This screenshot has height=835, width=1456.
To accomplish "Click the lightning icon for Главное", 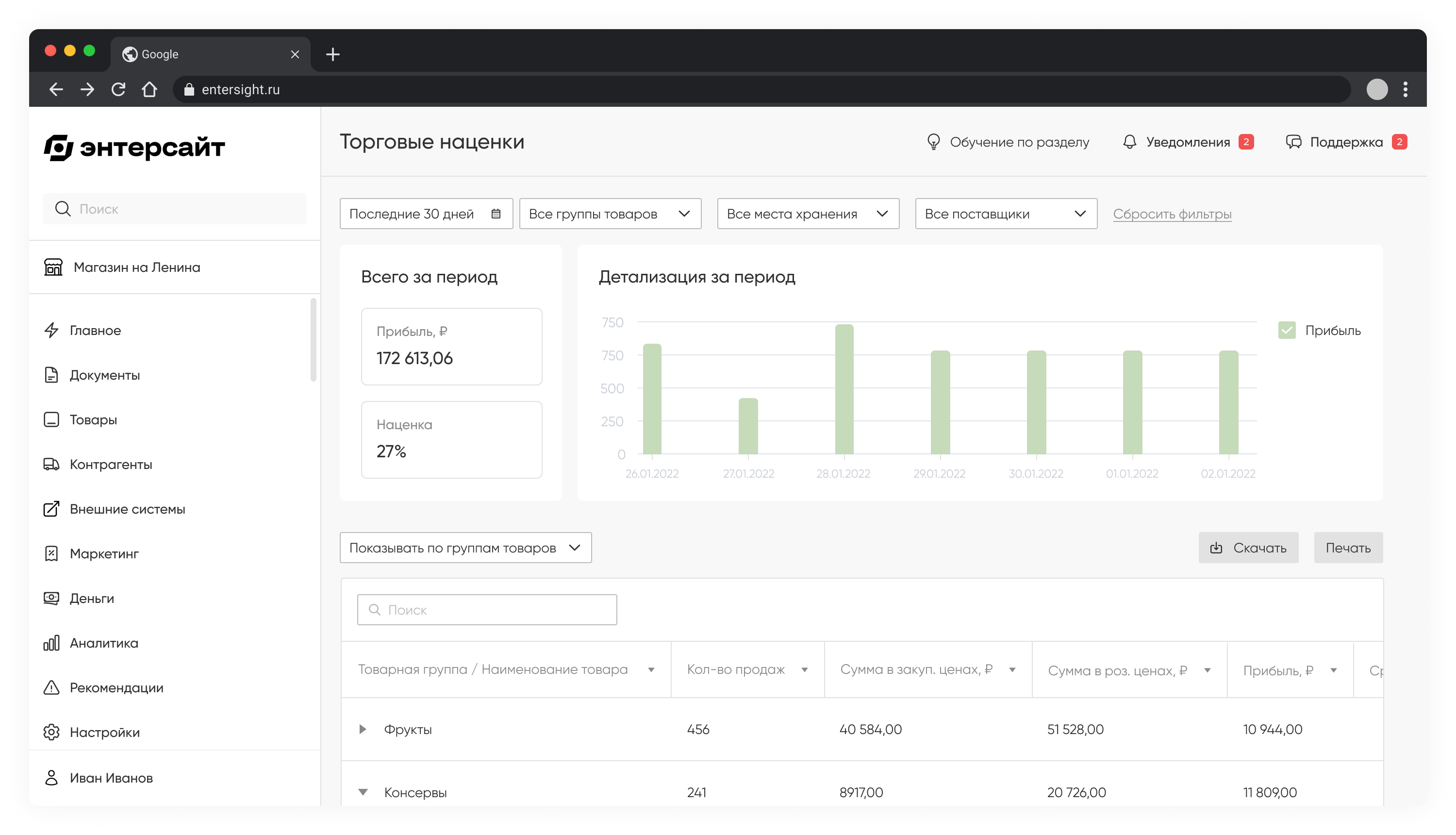I will click(51, 330).
